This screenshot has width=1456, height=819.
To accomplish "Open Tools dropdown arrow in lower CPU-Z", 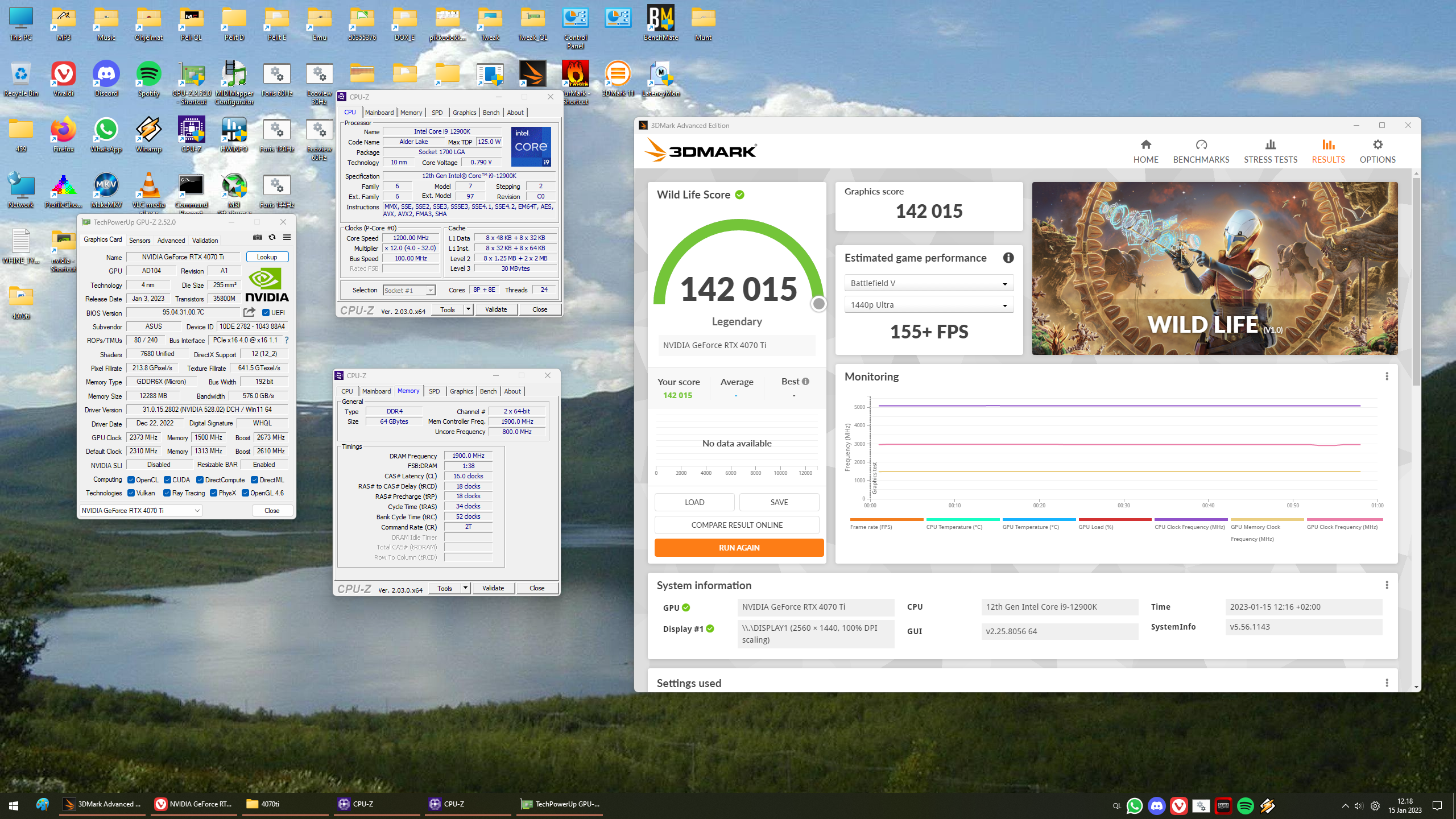I will (465, 588).
